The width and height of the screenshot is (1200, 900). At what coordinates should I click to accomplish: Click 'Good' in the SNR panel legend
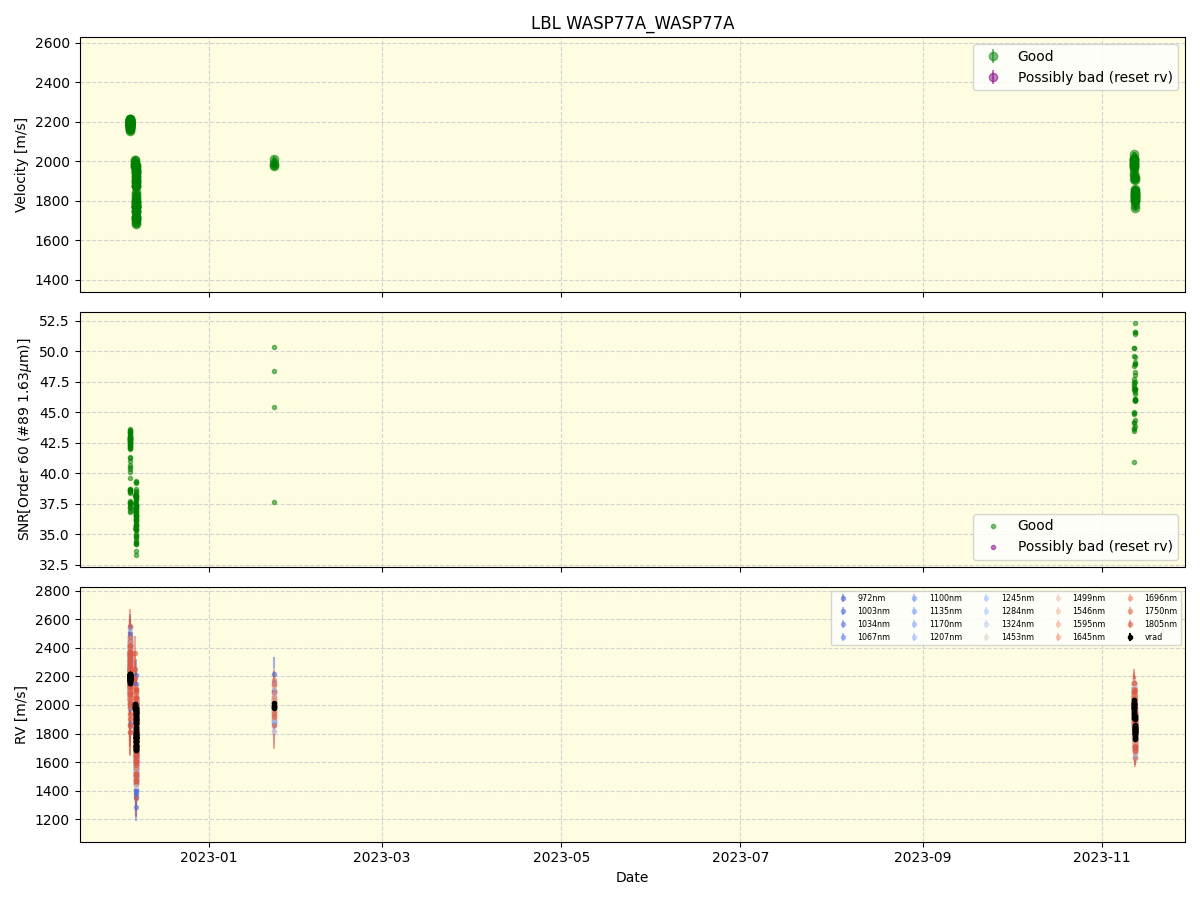click(x=1035, y=525)
